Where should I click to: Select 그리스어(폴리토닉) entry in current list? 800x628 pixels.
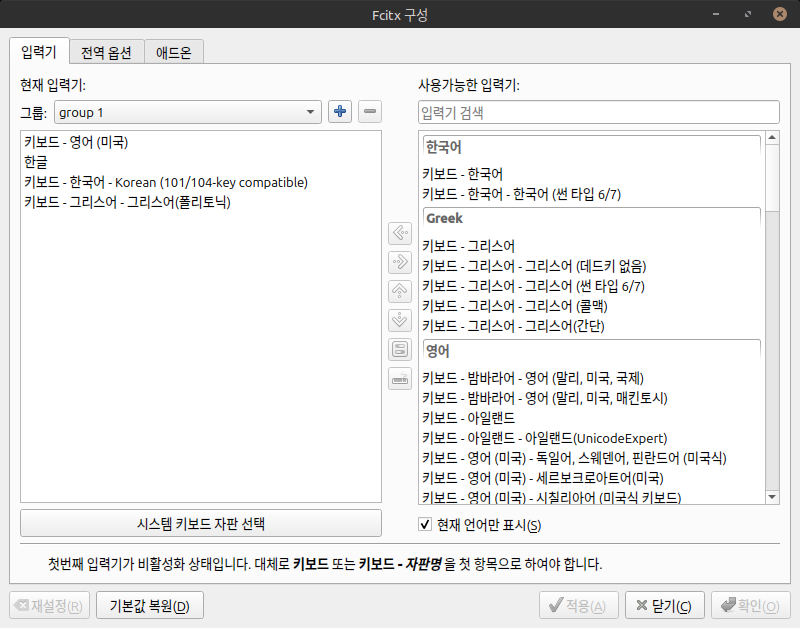(x=201, y=202)
